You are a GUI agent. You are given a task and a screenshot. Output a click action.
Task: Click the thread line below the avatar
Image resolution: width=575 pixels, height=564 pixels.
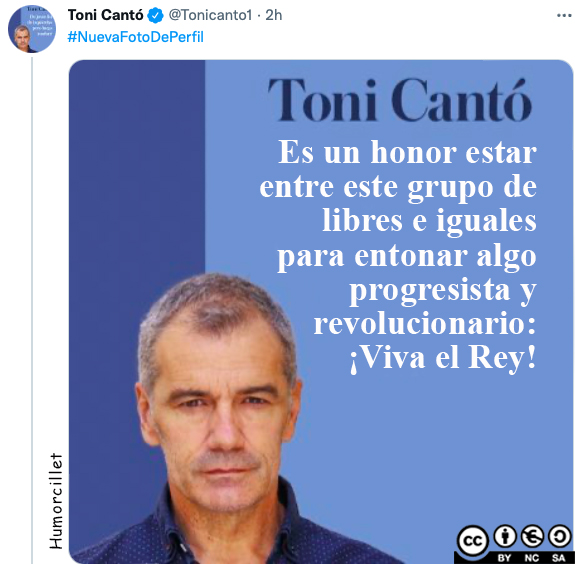coord(32,310)
